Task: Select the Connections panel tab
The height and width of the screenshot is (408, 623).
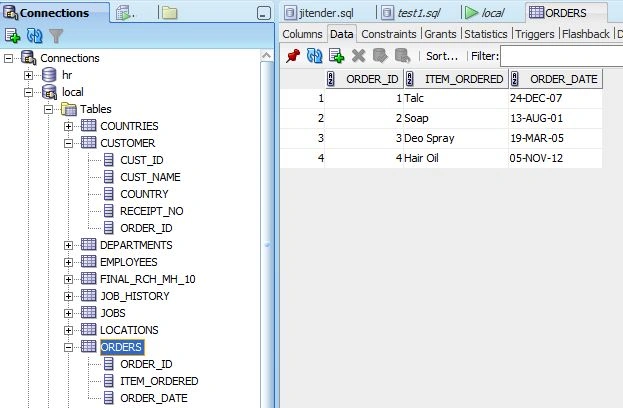Action: click(x=55, y=13)
